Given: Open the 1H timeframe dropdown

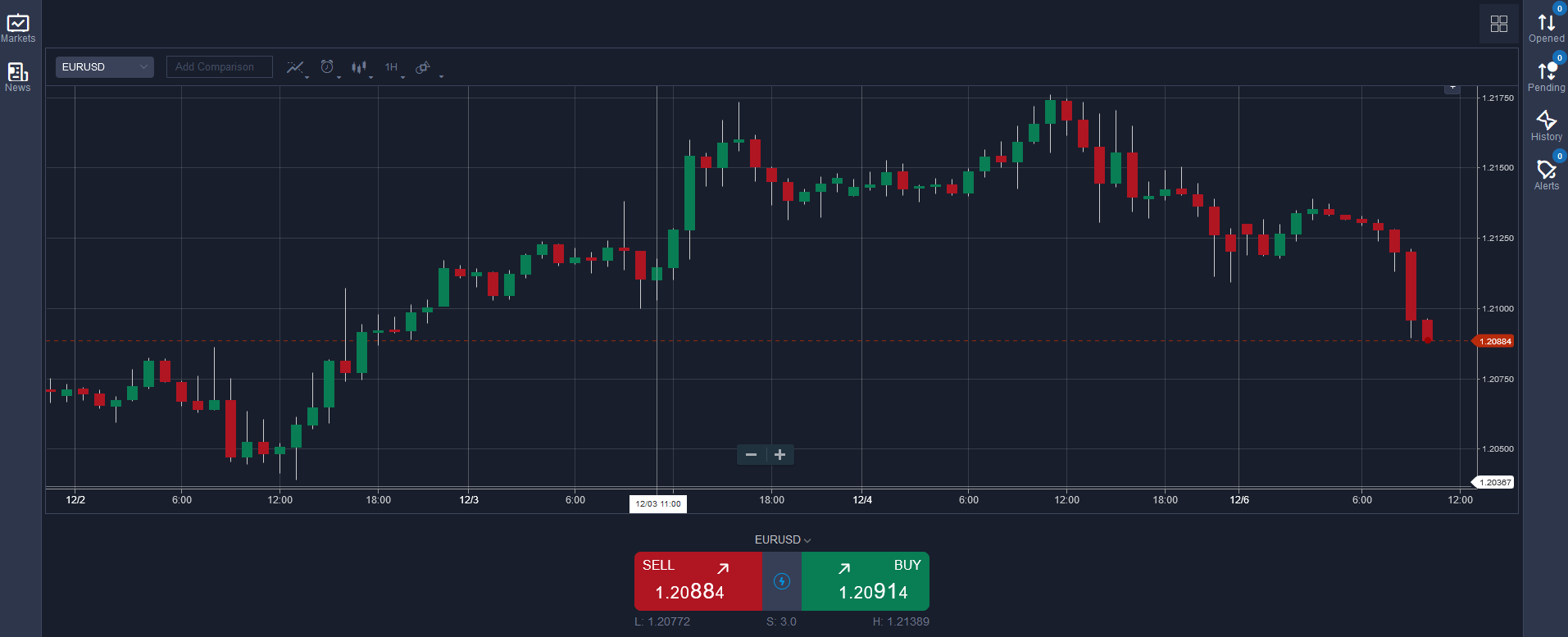Looking at the screenshot, I should (393, 67).
